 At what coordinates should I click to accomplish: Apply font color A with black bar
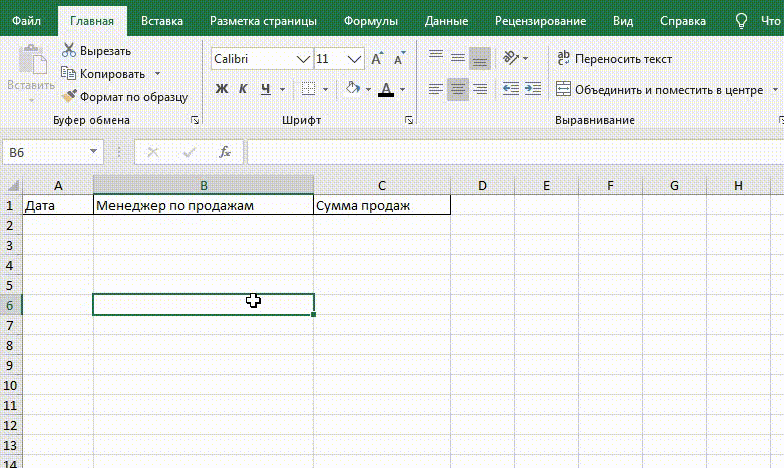[386, 89]
